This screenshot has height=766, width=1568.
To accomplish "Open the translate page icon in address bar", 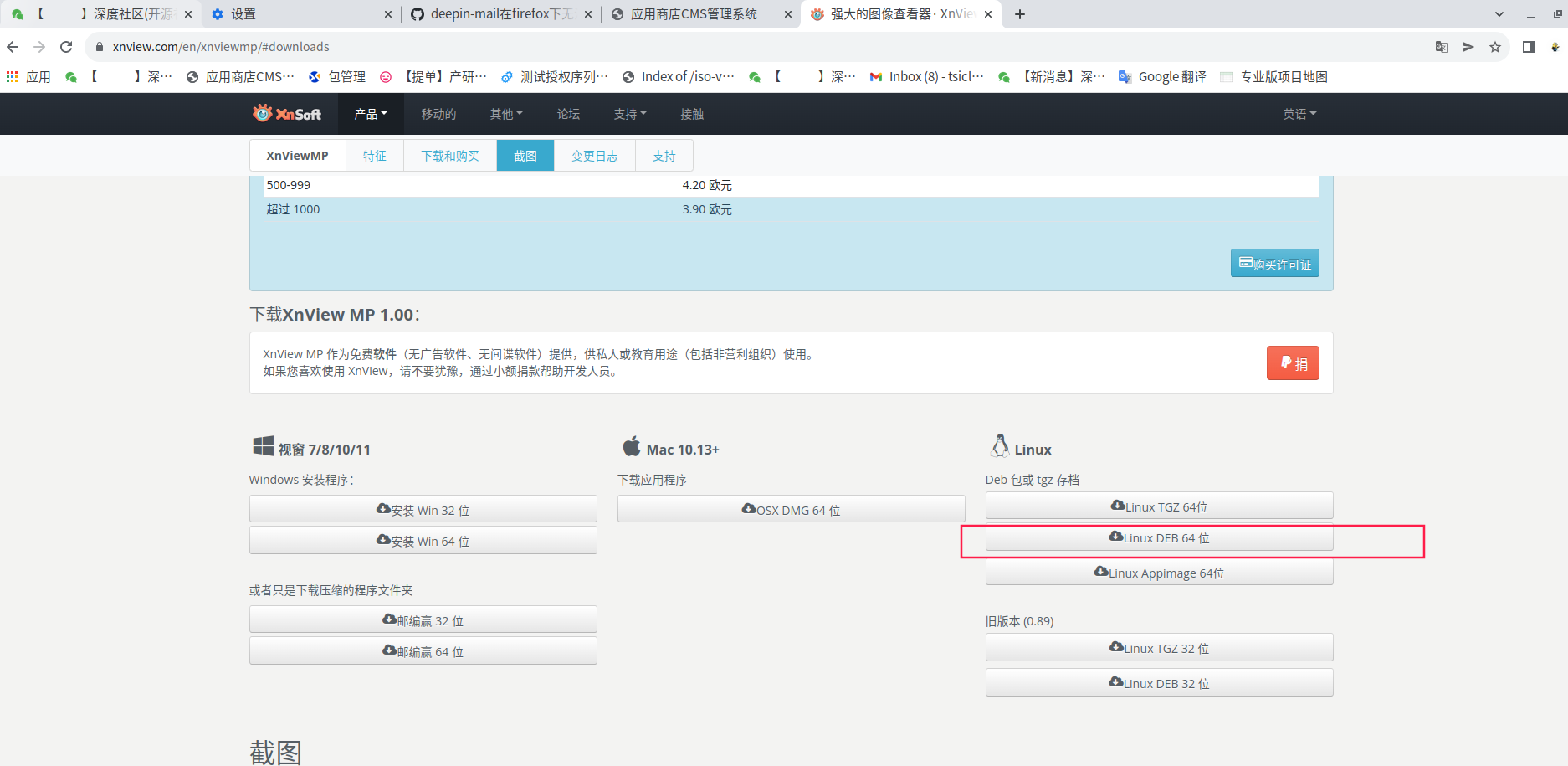I will tap(1442, 47).
